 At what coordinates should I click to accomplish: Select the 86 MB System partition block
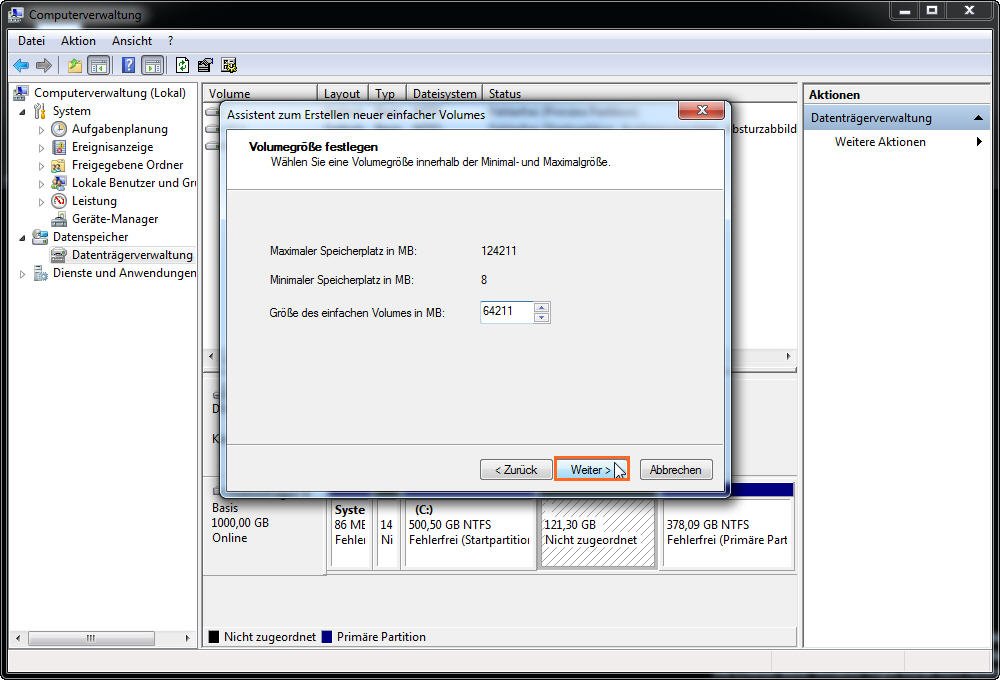point(350,533)
